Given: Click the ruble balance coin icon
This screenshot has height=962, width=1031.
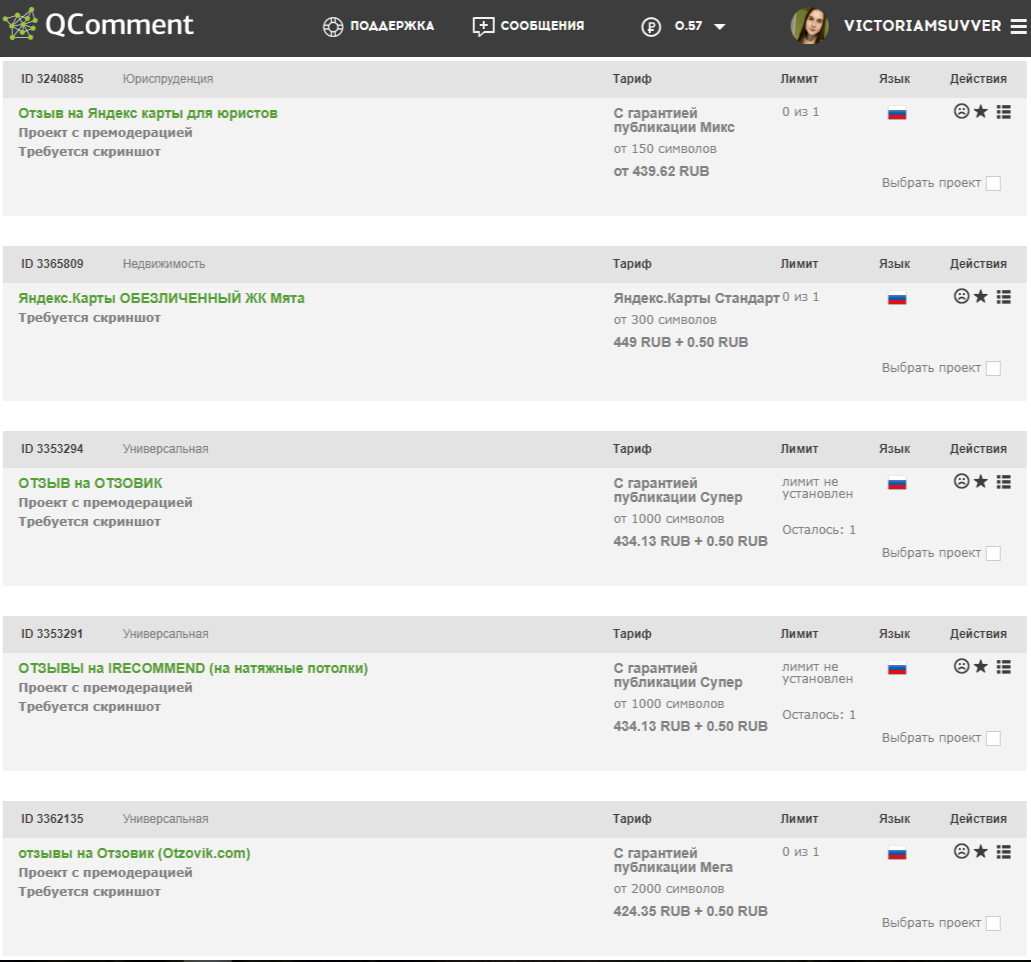Looking at the screenshot, I should 651,27.
